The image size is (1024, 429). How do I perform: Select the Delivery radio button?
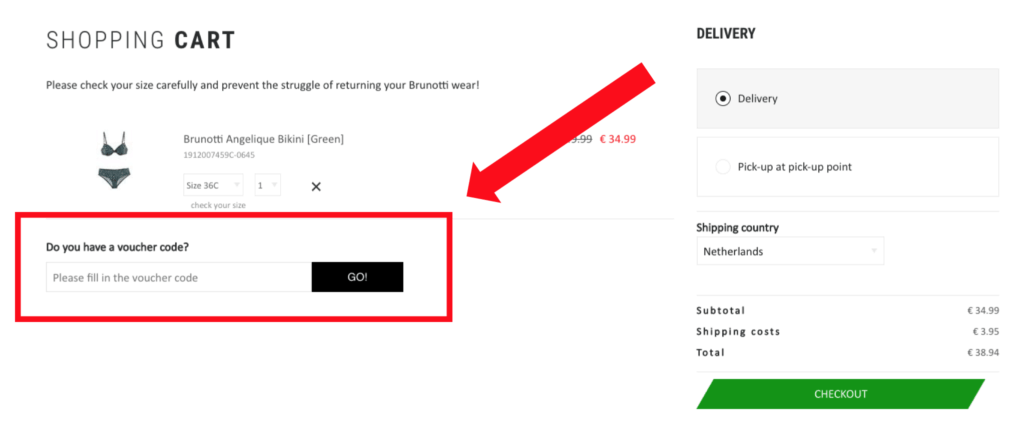coord(722,99)
